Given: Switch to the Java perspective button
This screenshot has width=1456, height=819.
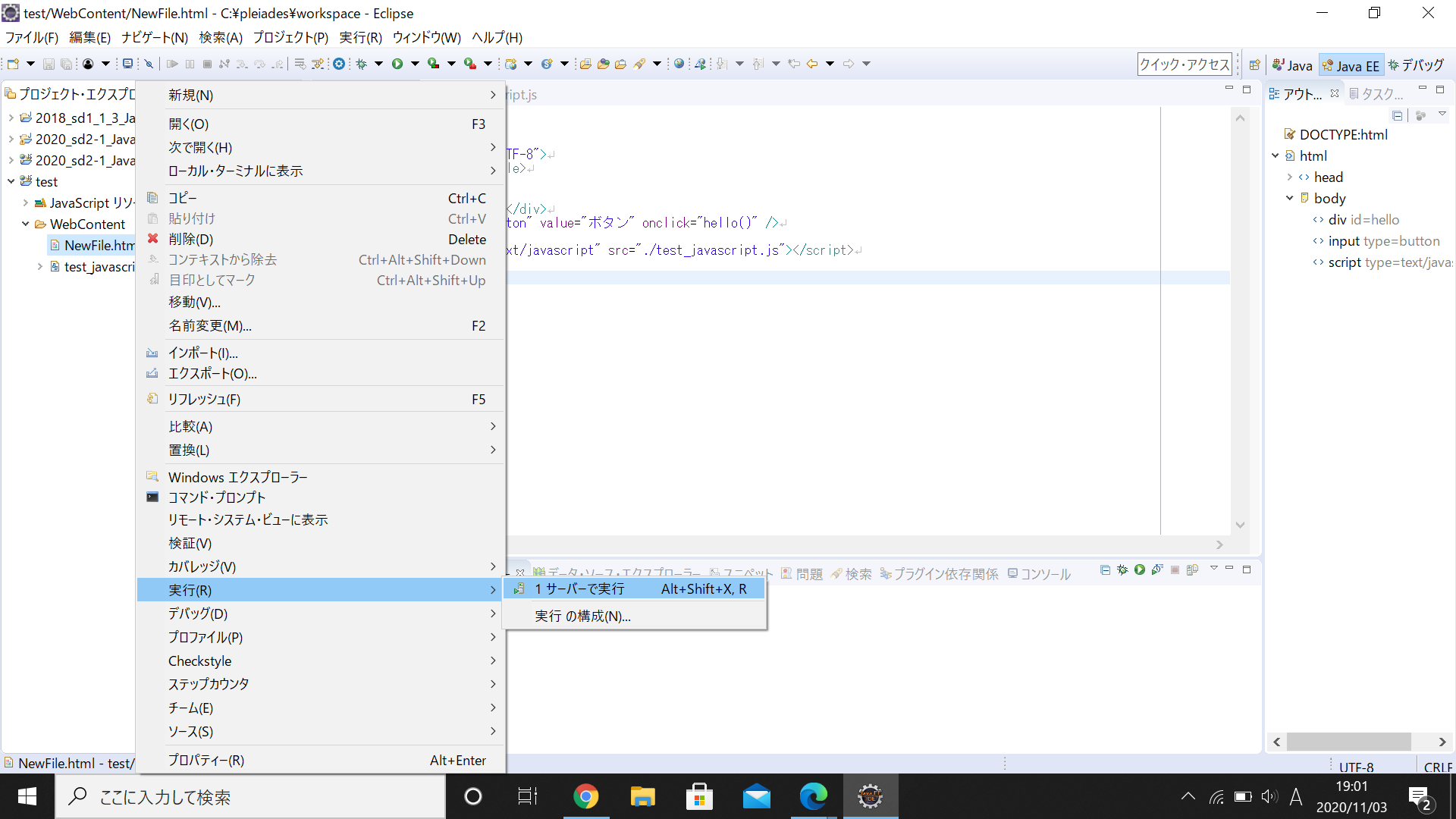Looking at the screenshot, I should (1293, 64).
